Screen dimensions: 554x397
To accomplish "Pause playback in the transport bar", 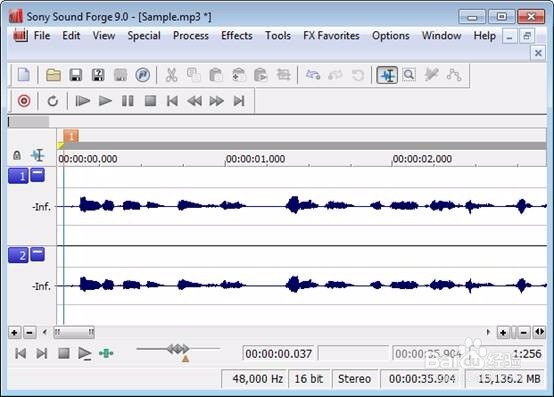I will tap(128, 101).
